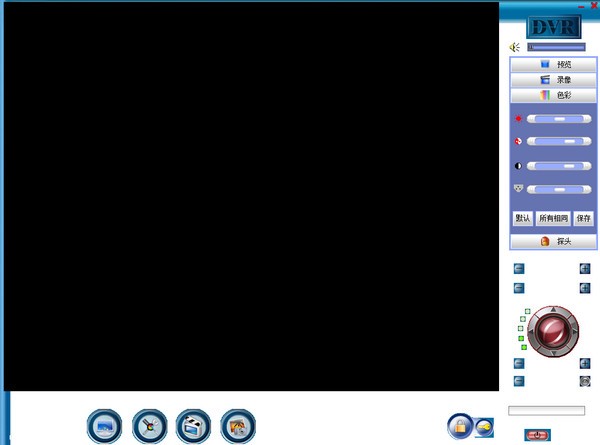Expand the 录像 recording section
This screenshot has height=445, width=600.
(x=553, y=80)
